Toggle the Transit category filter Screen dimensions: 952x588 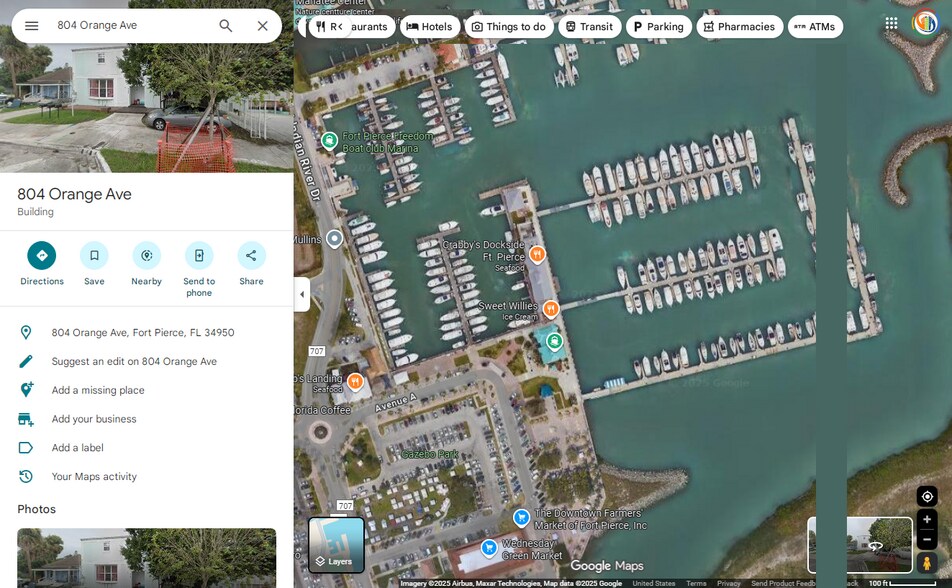pyautogui.click(x=589, y=27)
